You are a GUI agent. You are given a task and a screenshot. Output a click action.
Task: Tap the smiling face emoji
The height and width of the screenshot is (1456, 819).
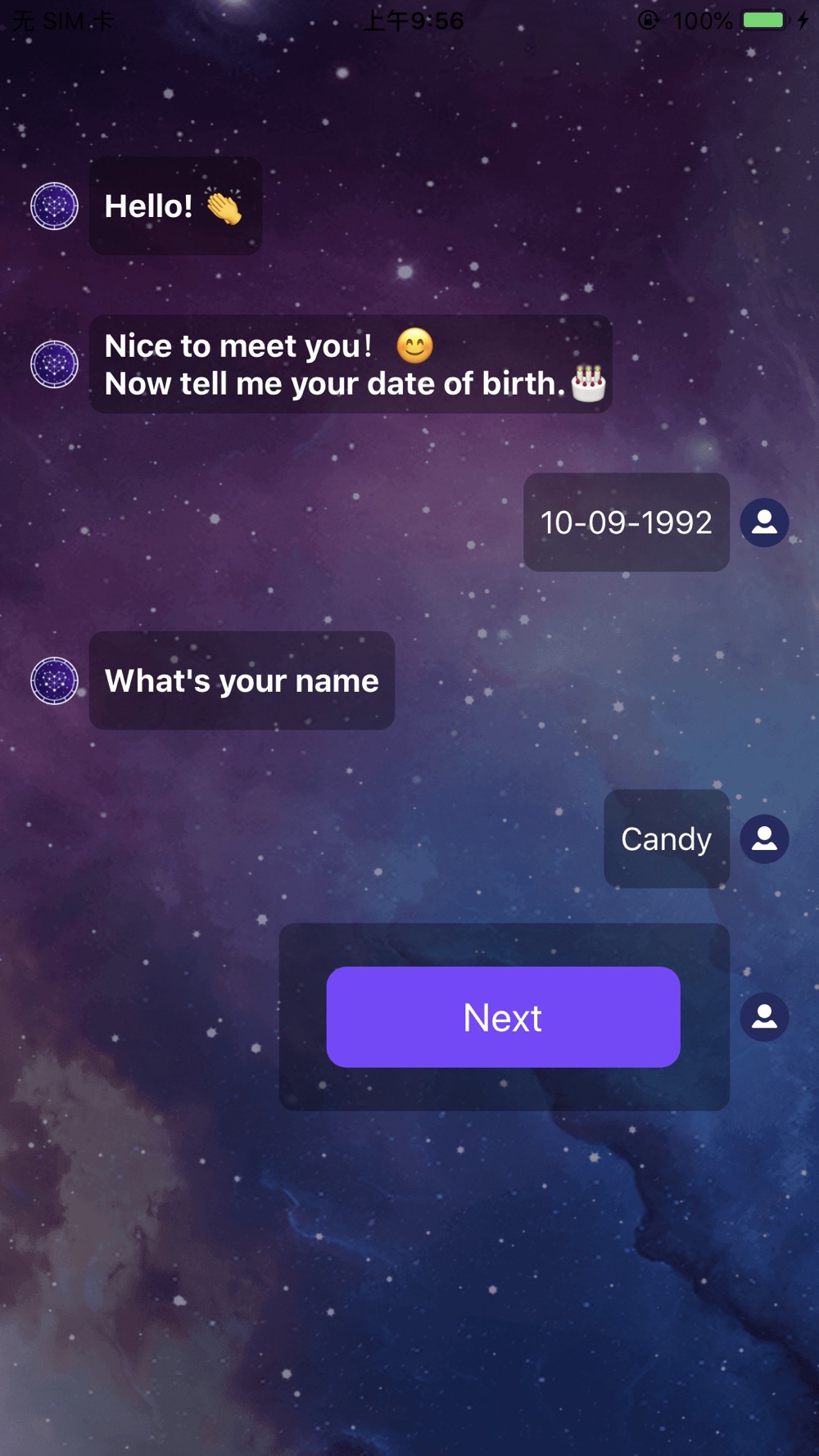[x=414, y=346]
